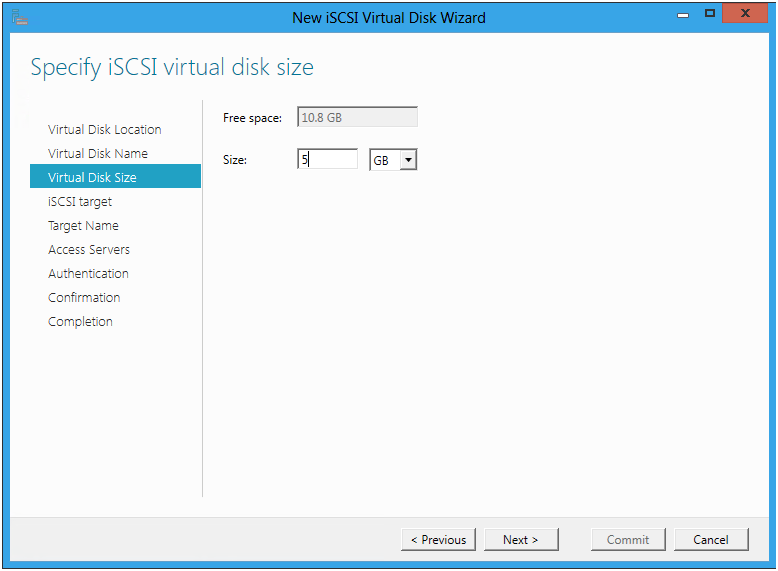Maximize the wizard window
This screenshot has height=571, width=778.
point(710,13)
